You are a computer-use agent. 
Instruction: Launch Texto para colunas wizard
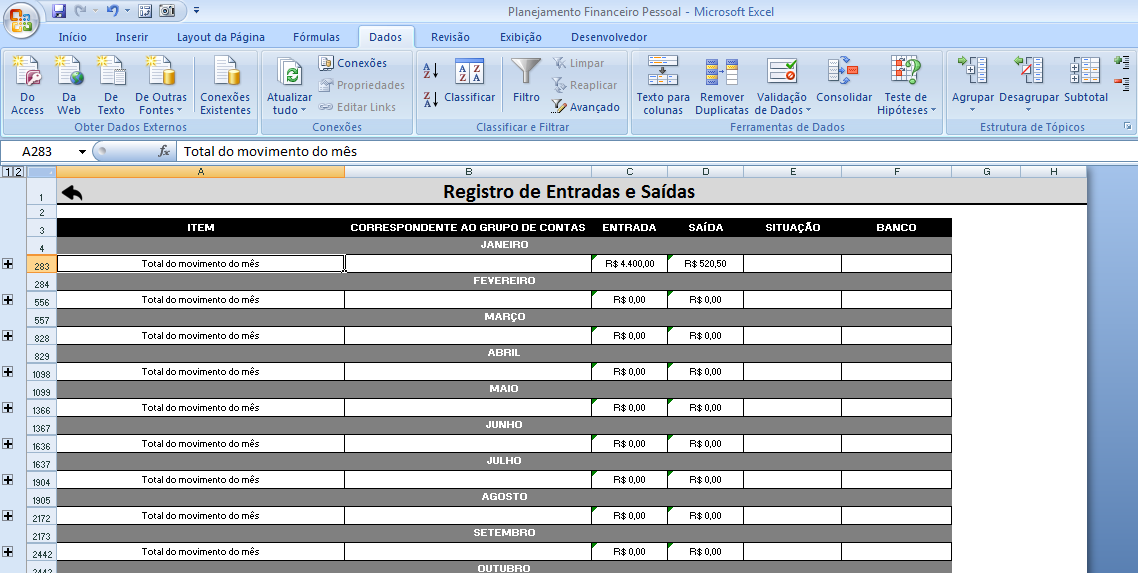[x=663, y=86]
